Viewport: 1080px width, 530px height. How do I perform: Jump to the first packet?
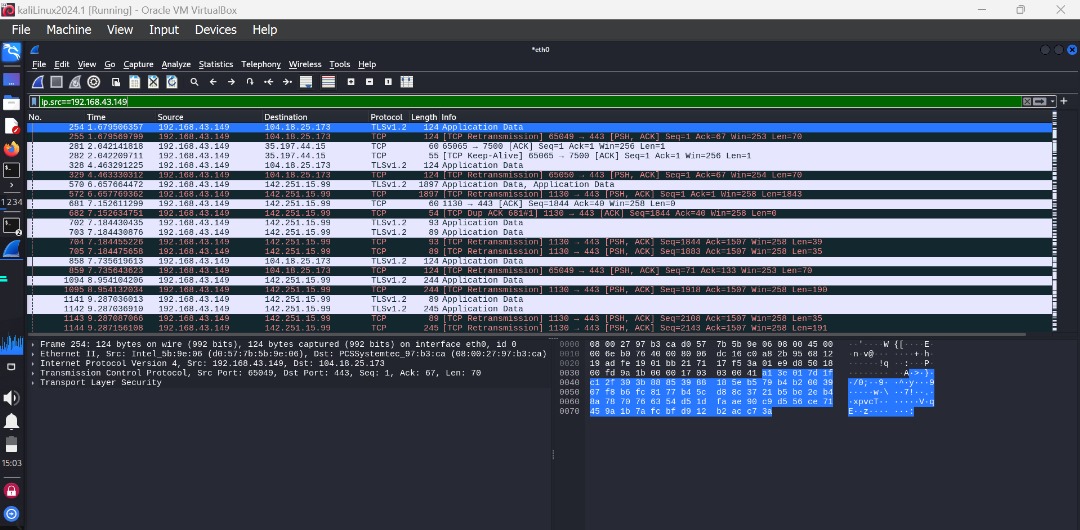[269, 81]
